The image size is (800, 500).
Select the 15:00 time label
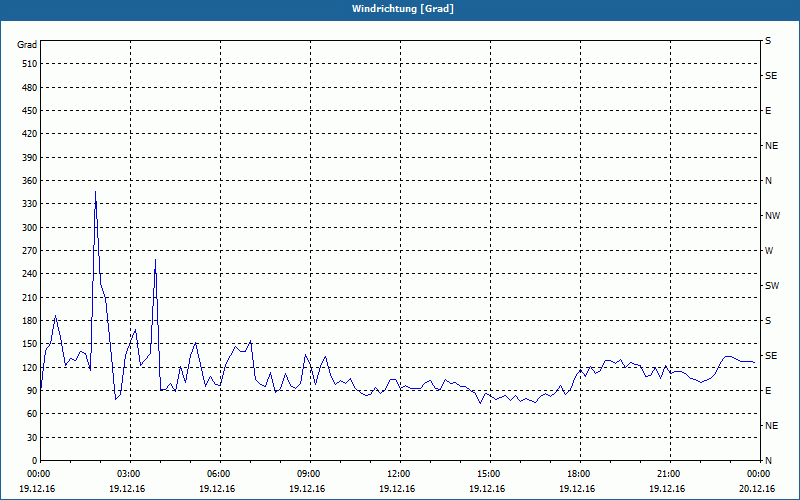(490, 473)
